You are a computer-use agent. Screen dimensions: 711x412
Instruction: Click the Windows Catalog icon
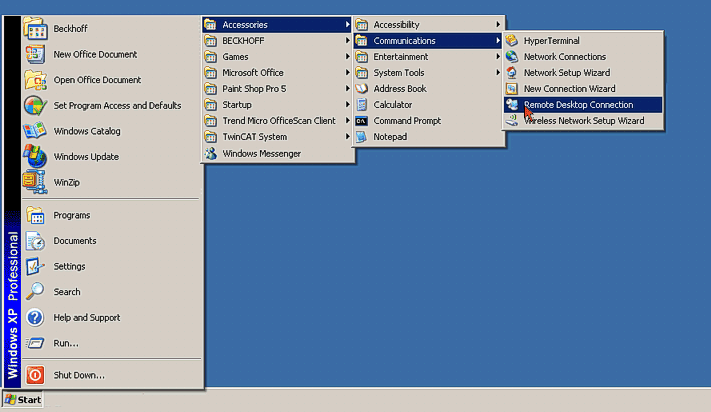pos(35,131)
